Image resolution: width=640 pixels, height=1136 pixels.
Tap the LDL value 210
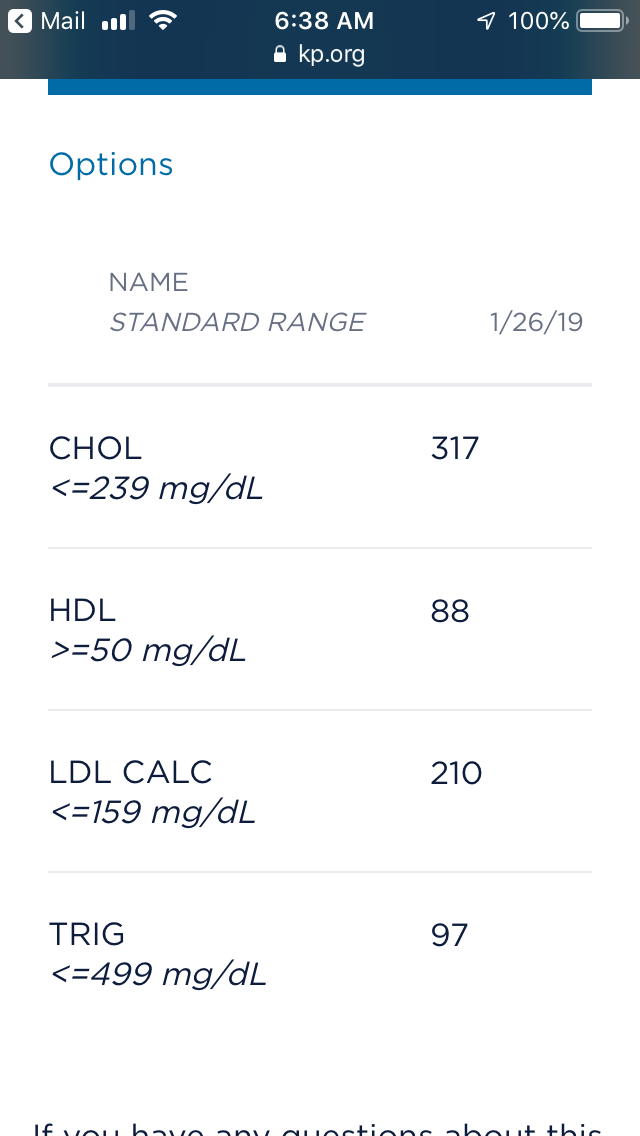click(456, 772)
